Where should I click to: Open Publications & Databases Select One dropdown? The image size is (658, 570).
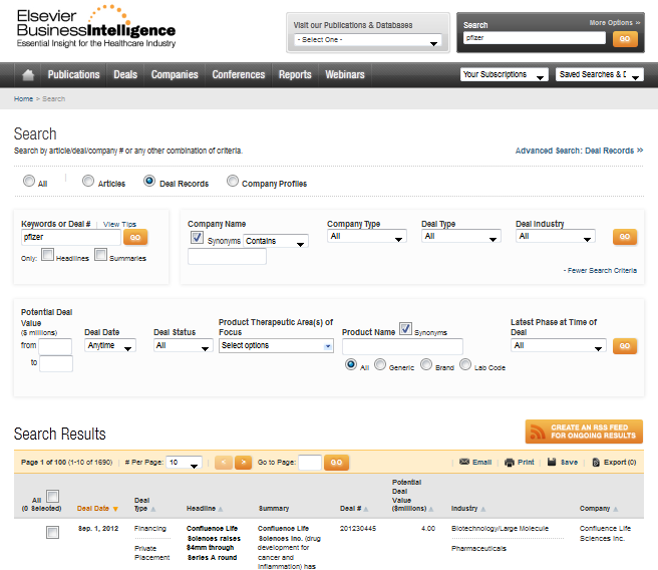(x=368, y=40)
